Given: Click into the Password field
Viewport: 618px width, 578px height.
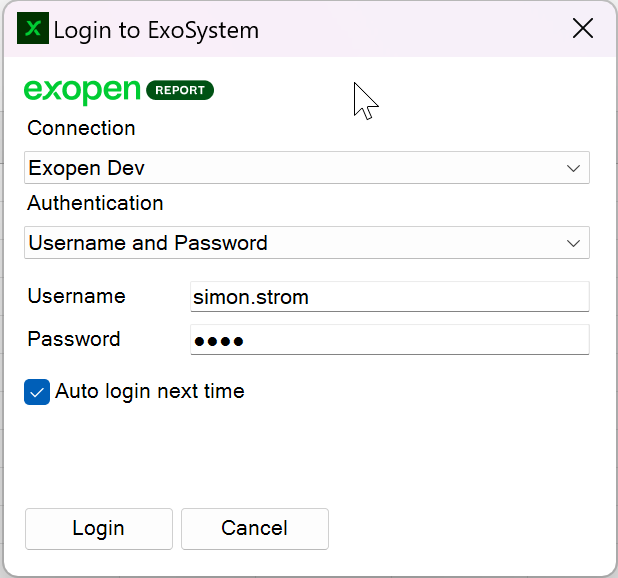Looking at the screenshot, I should (x=388, y=340).
